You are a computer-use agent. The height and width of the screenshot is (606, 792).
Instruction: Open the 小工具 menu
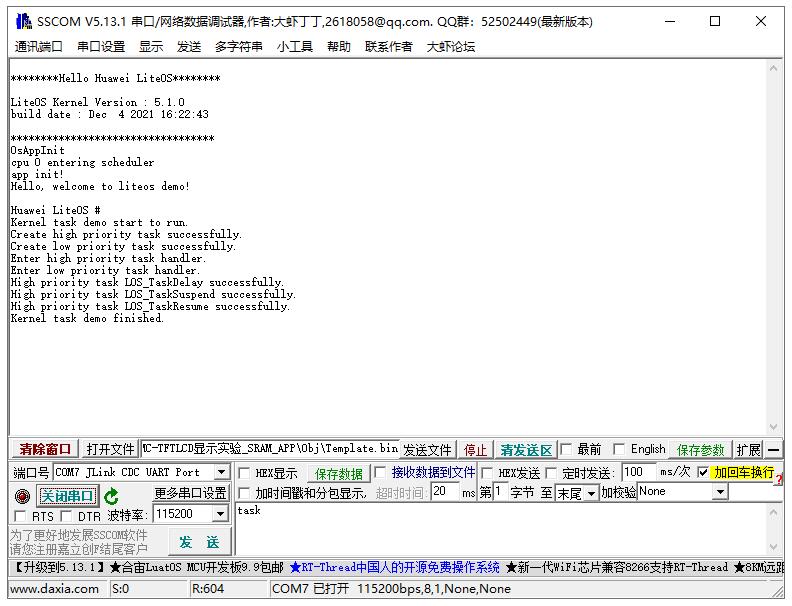pyautogui.click(x=295, y=46)
